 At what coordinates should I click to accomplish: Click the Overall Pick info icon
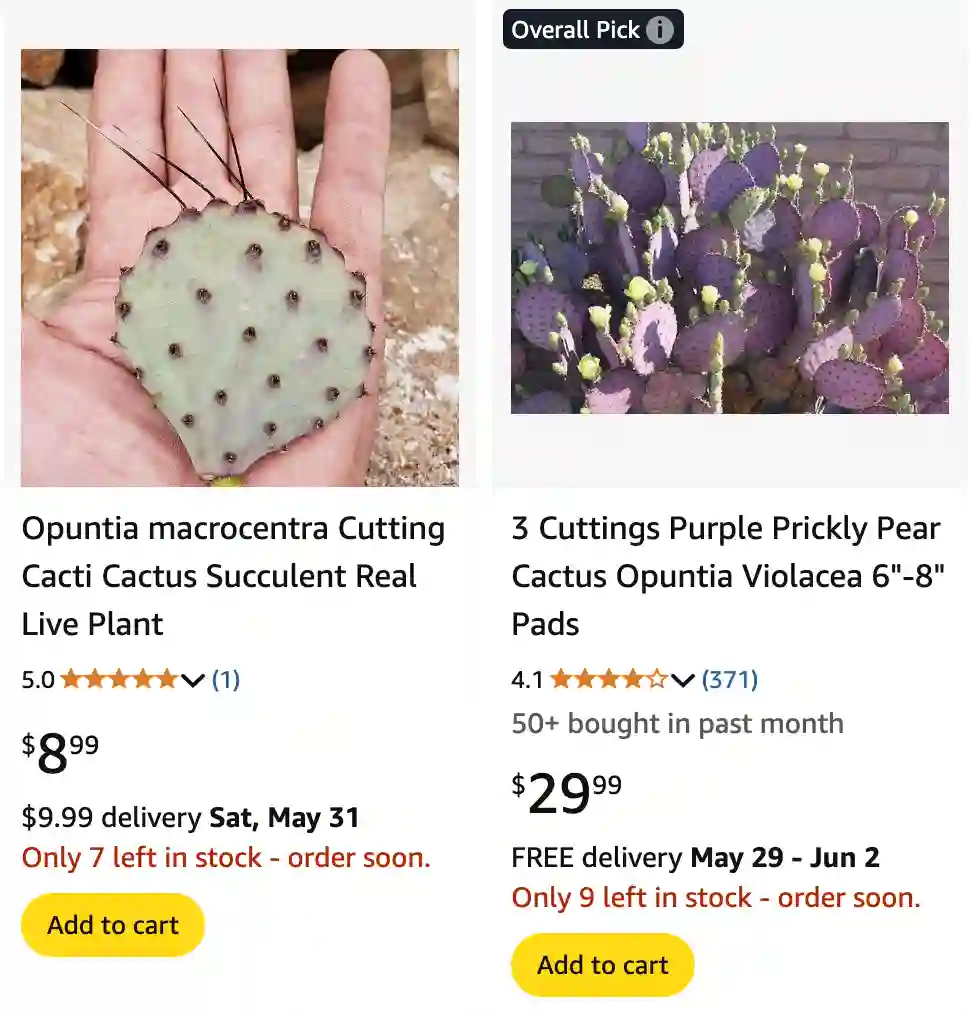click(x=659, y=29)
